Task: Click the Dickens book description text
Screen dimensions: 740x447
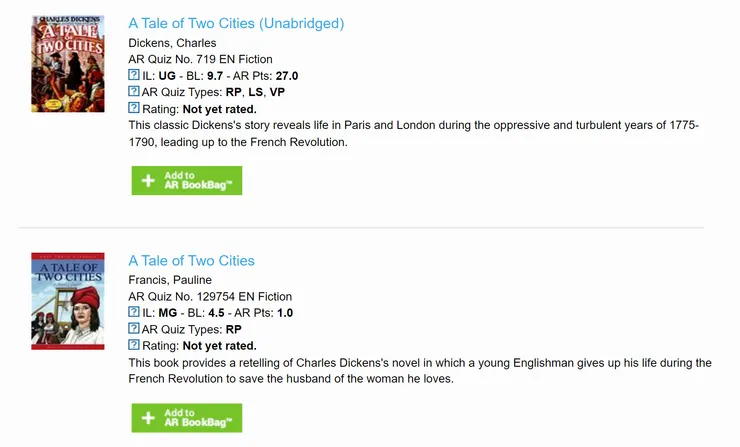Action: coord(414,133)
